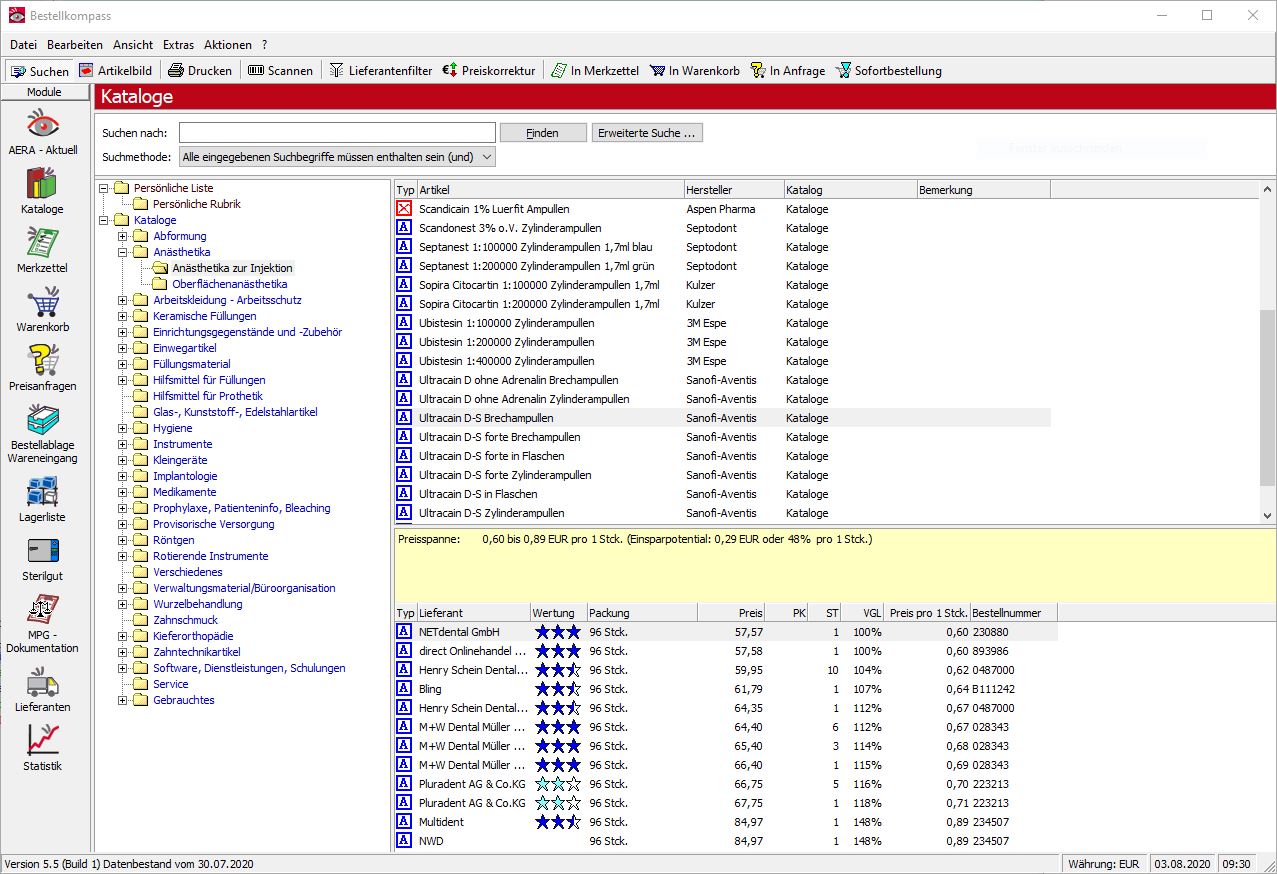The image size is (1277, 874).
Task: Expand the Hygiene folder
Action: pyautogui.click(x=123, y=428)
